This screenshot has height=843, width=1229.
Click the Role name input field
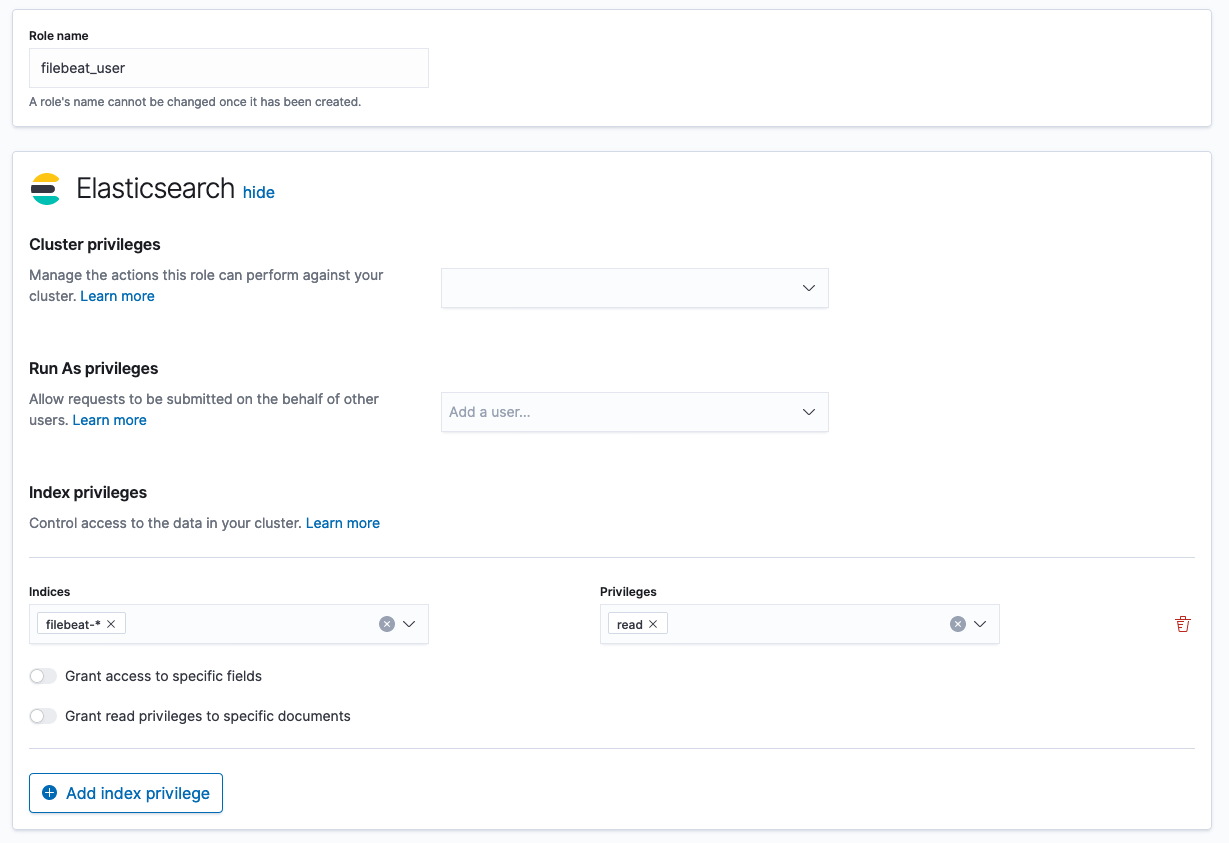[229, 68]
